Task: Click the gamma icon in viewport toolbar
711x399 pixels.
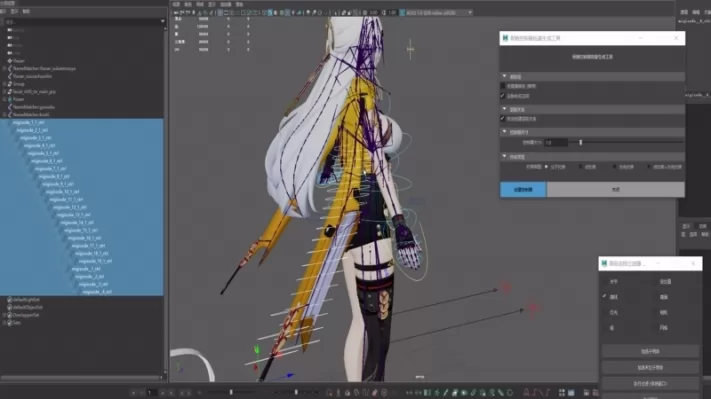Action: click(385, 13)
